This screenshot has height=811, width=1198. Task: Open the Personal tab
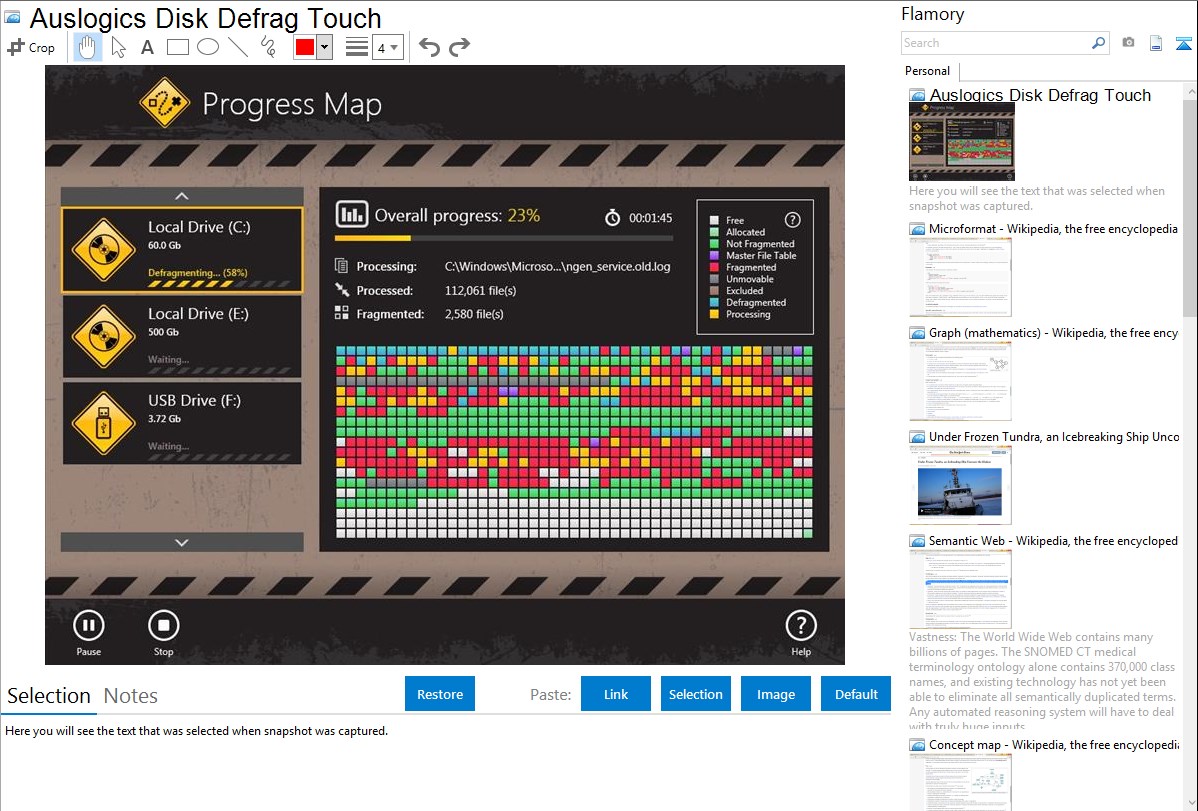pyautogui.click(x=927, y=71)
